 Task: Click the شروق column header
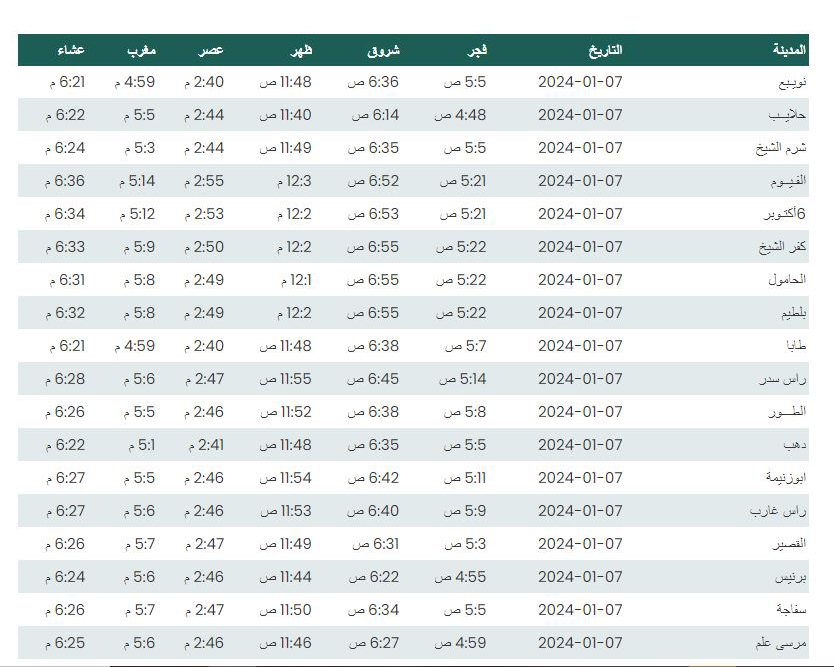pos(383,51)
